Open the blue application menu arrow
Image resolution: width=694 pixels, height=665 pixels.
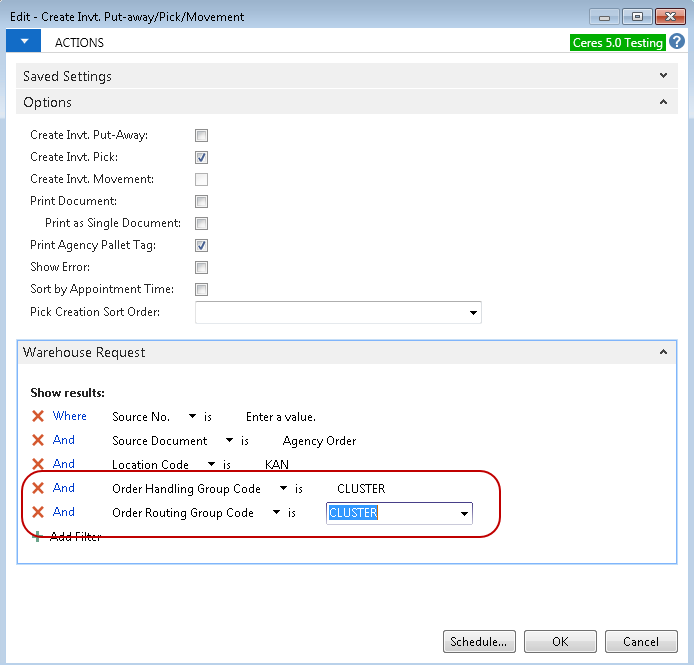point(23,42)
